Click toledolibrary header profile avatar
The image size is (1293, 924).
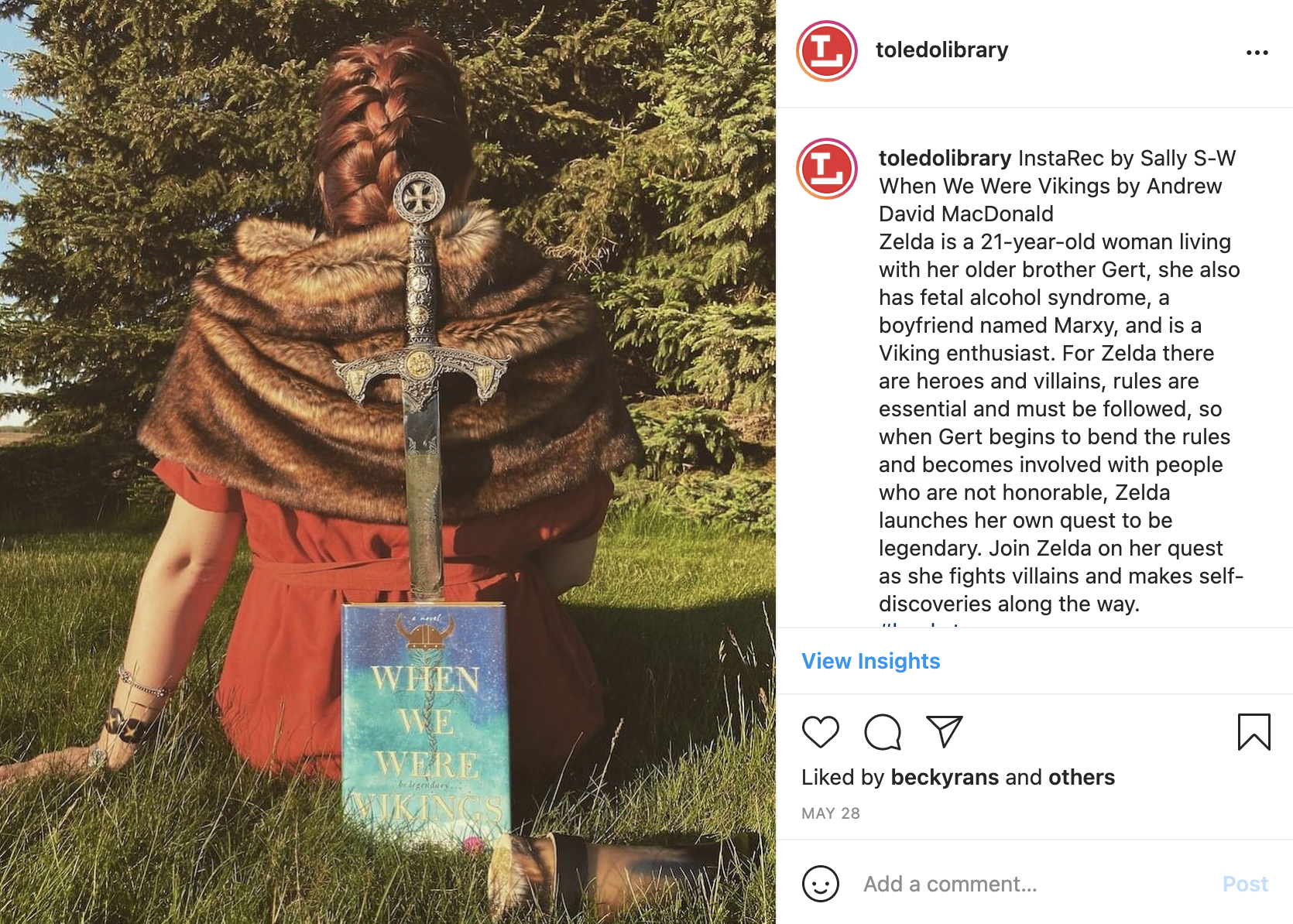[x=827, y=51]
